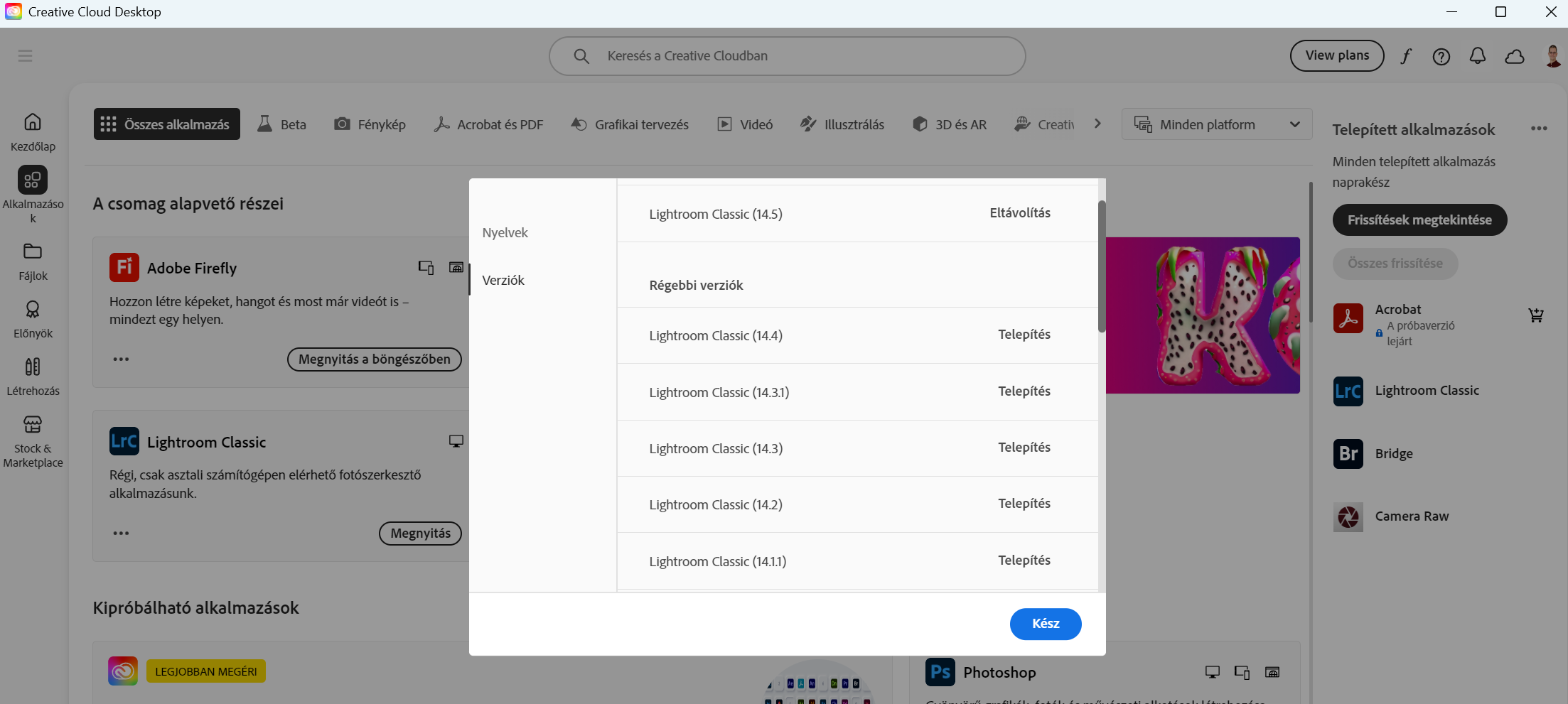Go to Kezdőlap in sidebar
This screenshot has height=704, width=1568.
pos(33,132)
